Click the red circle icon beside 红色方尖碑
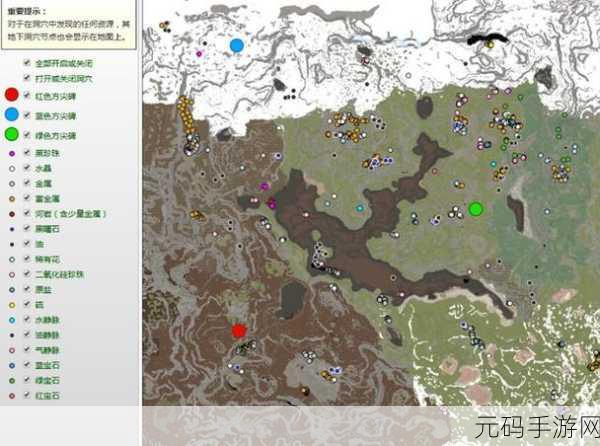The width and height of the screenshot is (600, 446). point(11,94)
